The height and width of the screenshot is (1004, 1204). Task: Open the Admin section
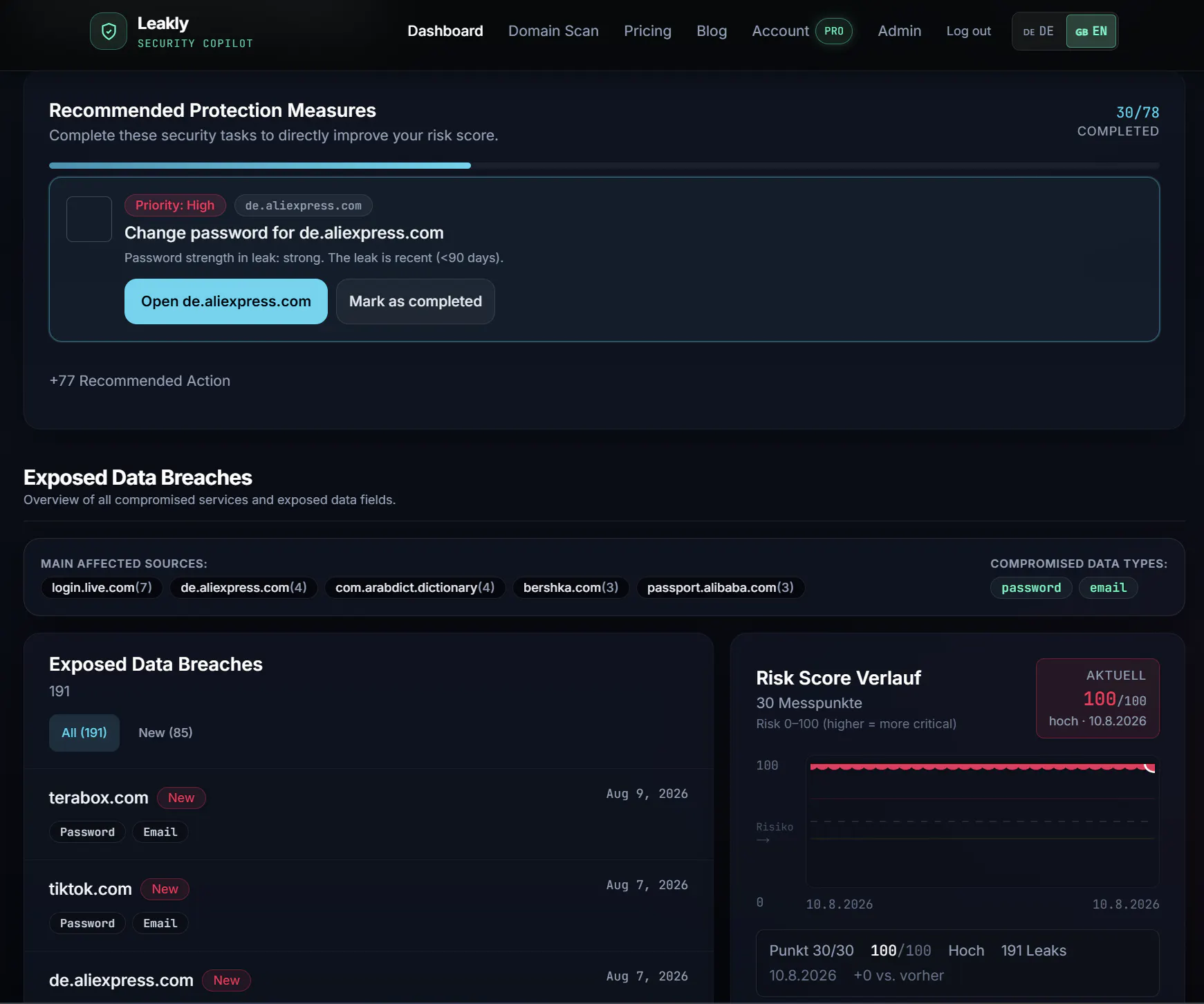[x=899, y=31]
